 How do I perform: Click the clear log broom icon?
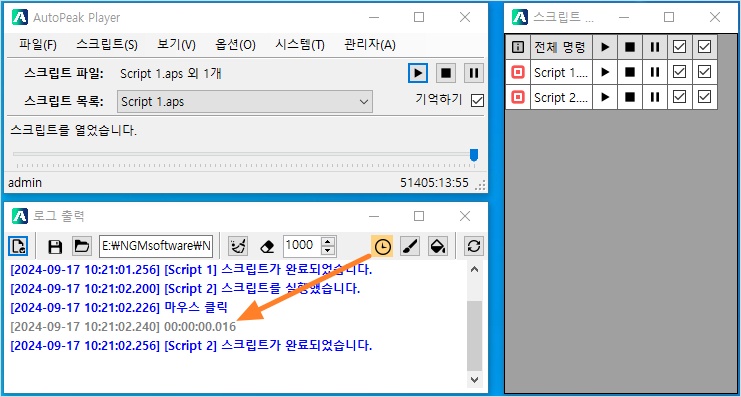pyautogui.click(x=237, y=246)
